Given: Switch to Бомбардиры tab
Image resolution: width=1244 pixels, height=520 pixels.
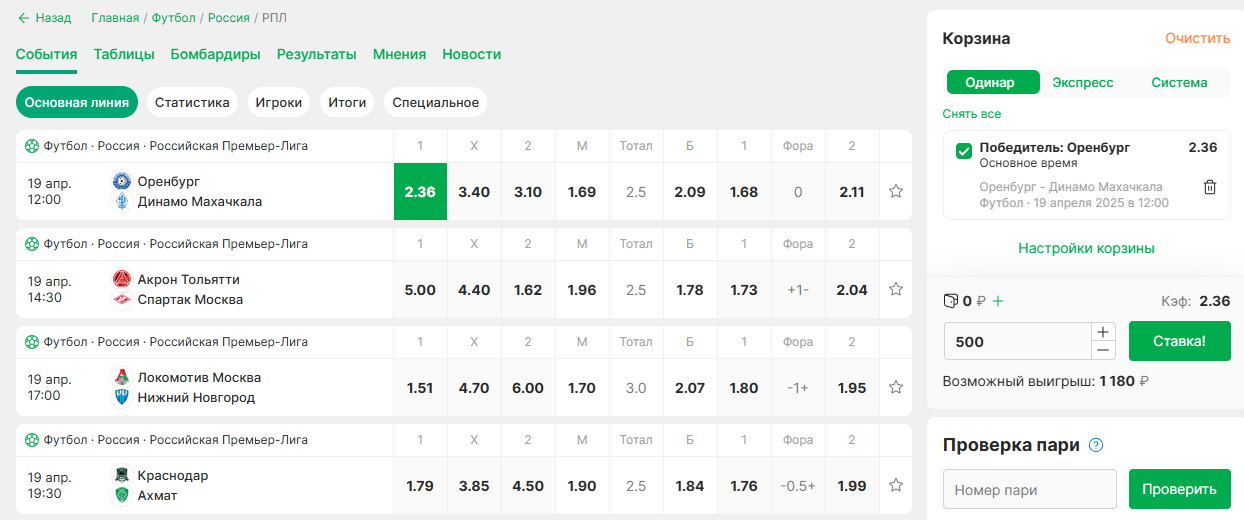Looking at the screenshot, I should 216,54.
